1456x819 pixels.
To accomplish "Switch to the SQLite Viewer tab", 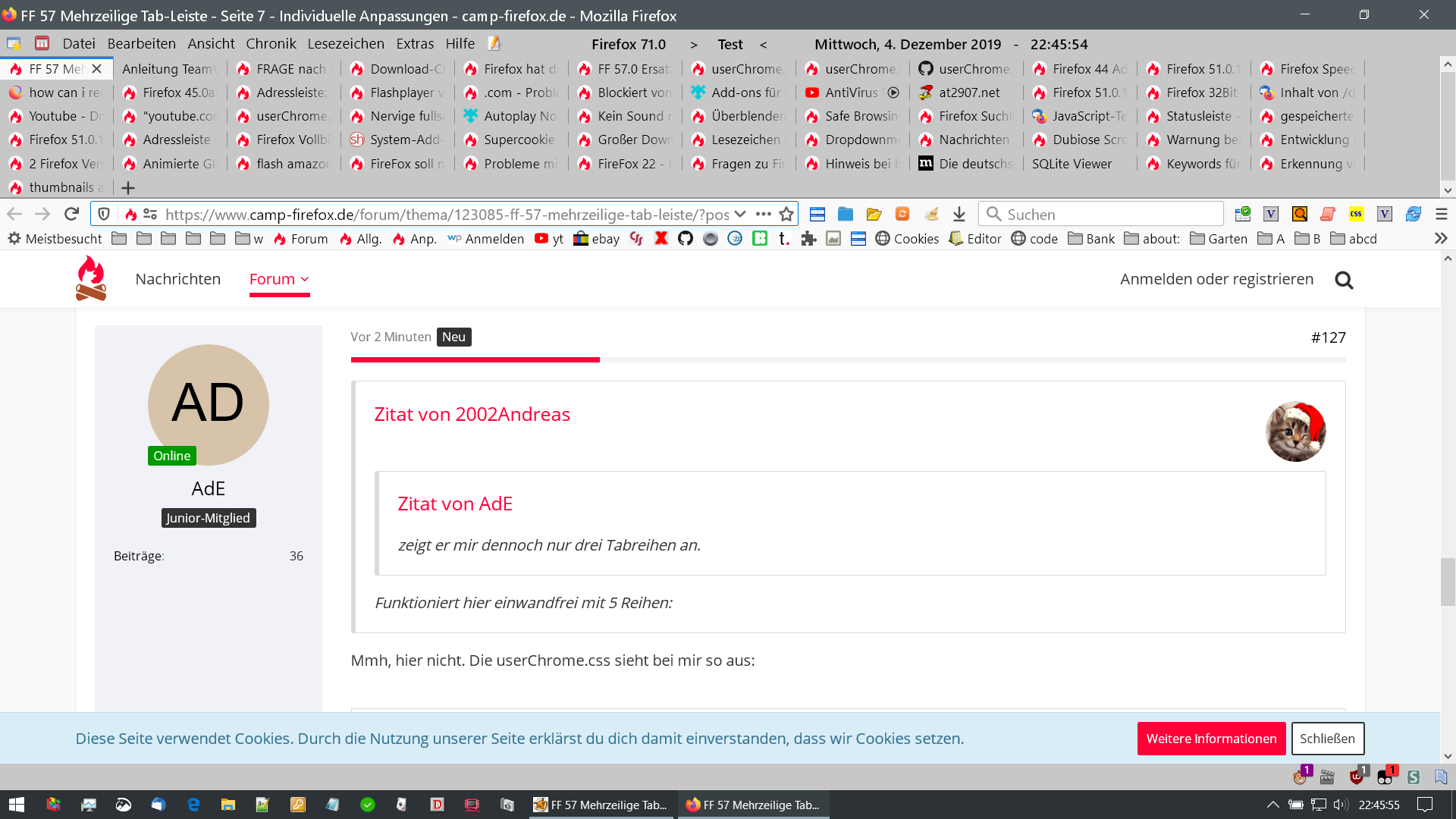I will 1071,164.
